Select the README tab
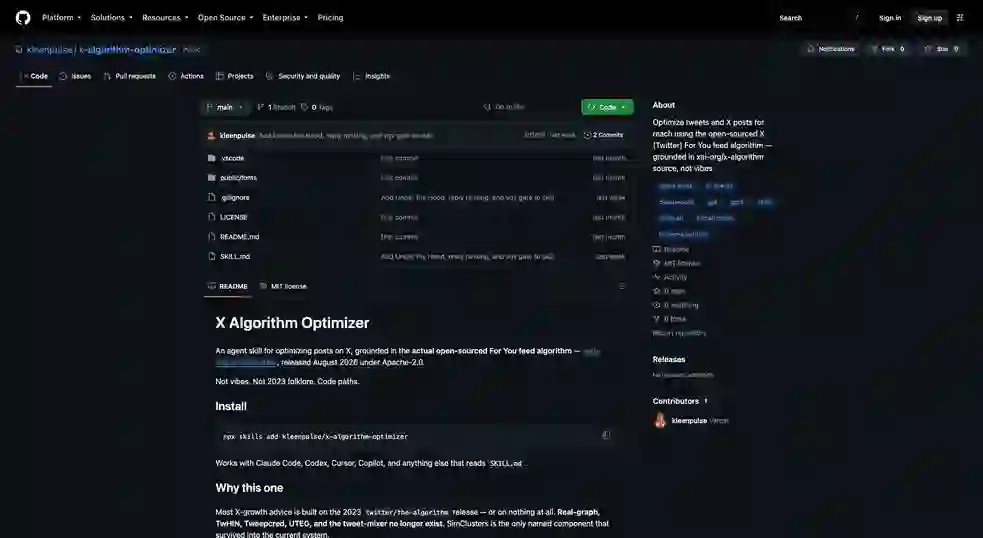983x538 pixels. coord(228,286)
